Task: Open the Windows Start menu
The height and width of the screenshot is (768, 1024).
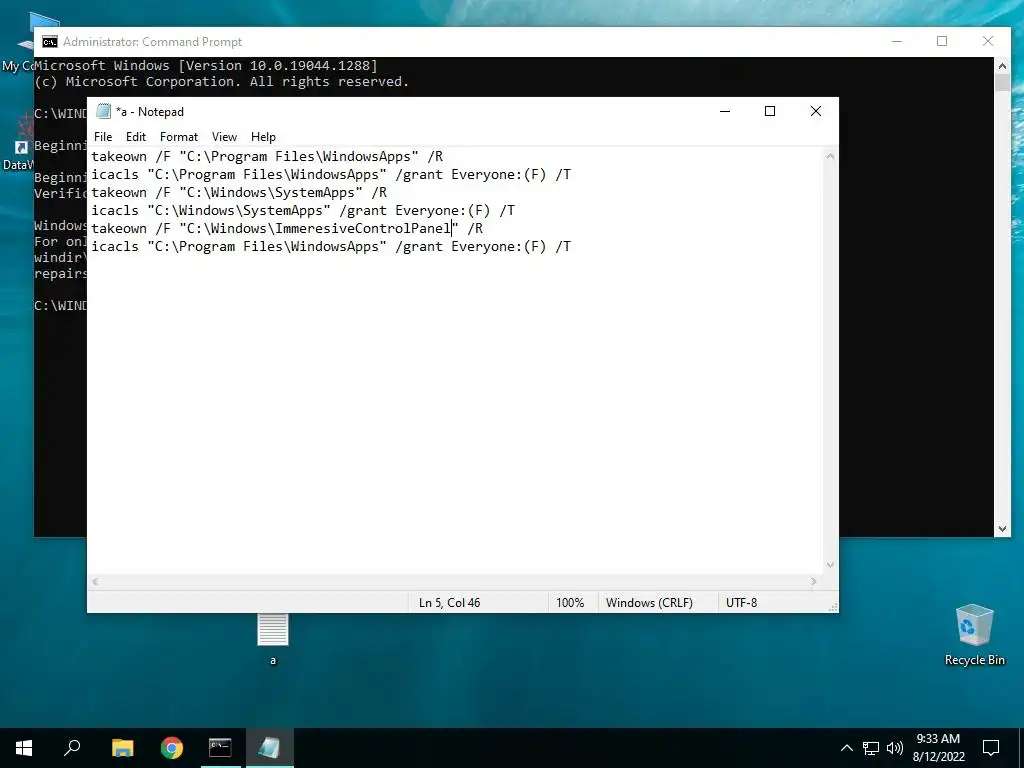Action: (x=24, y=748)
